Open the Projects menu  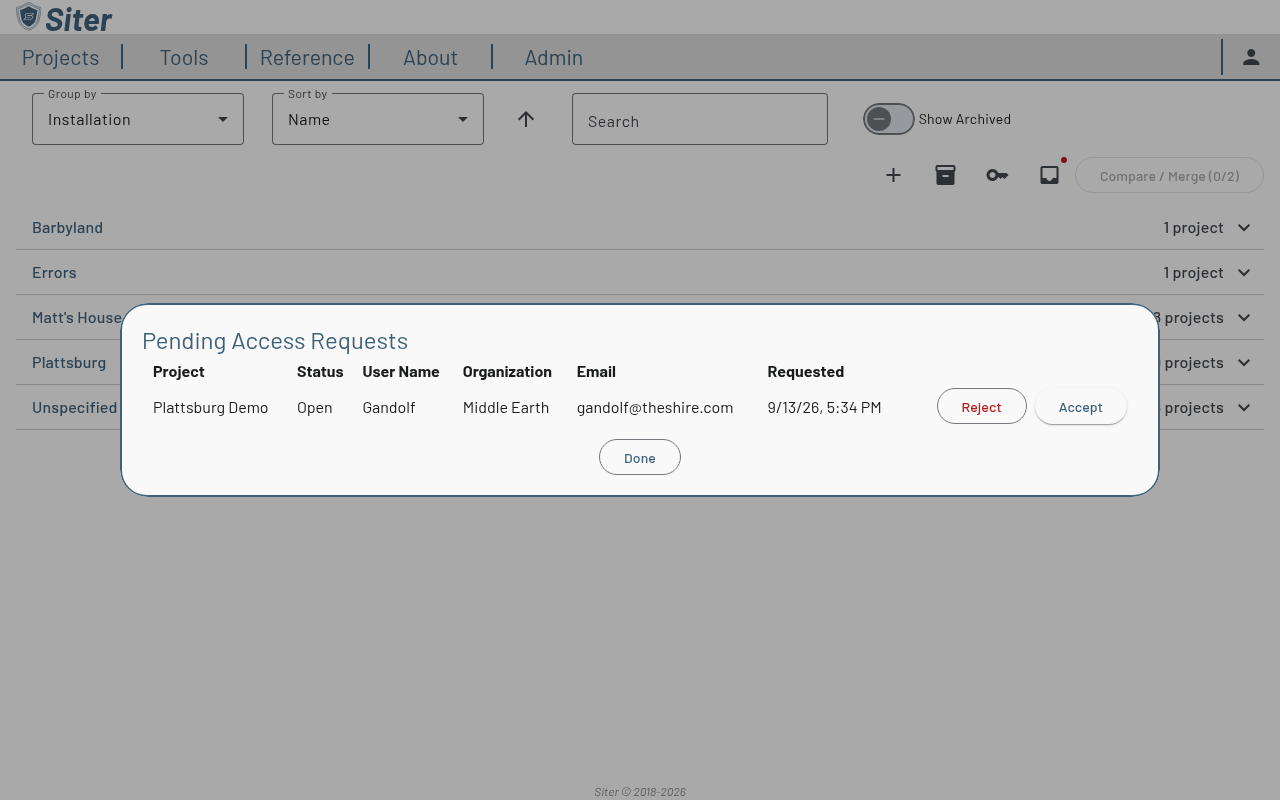point(60,57)
